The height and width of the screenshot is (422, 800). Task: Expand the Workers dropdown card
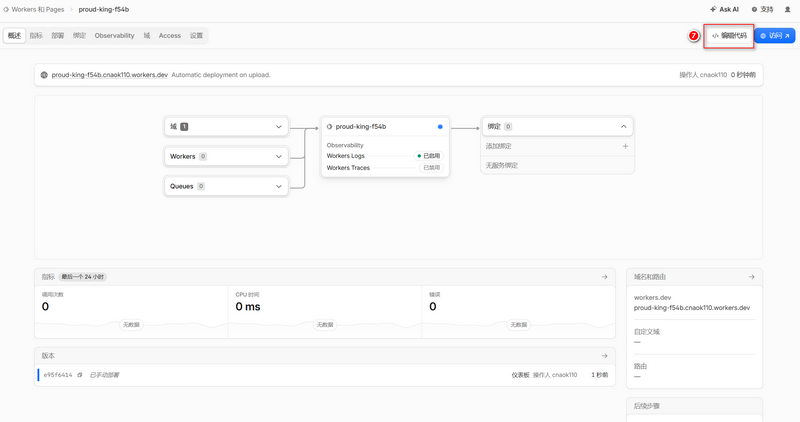(226, 157)
